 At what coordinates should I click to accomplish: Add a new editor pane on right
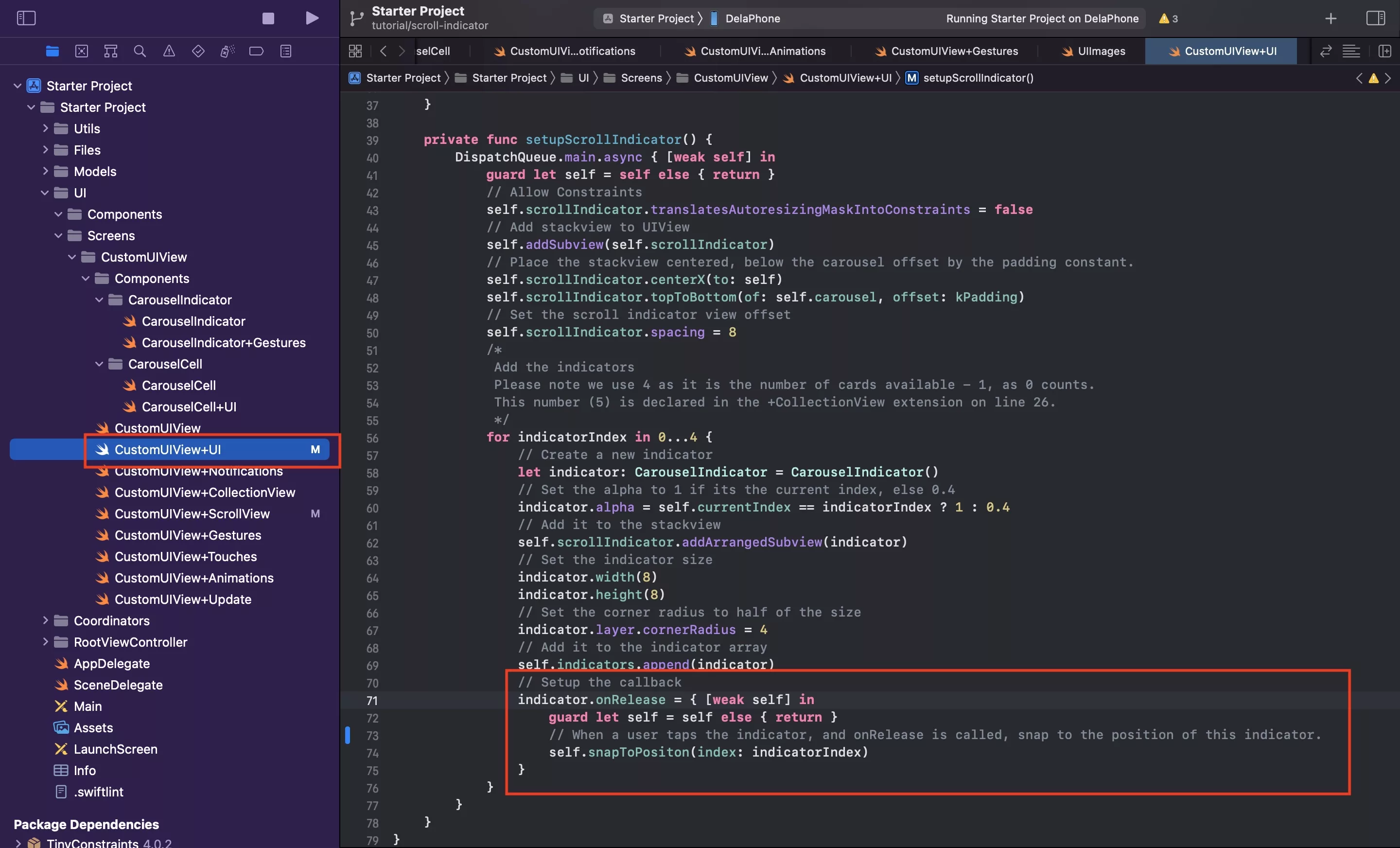tap(1384, 51)
